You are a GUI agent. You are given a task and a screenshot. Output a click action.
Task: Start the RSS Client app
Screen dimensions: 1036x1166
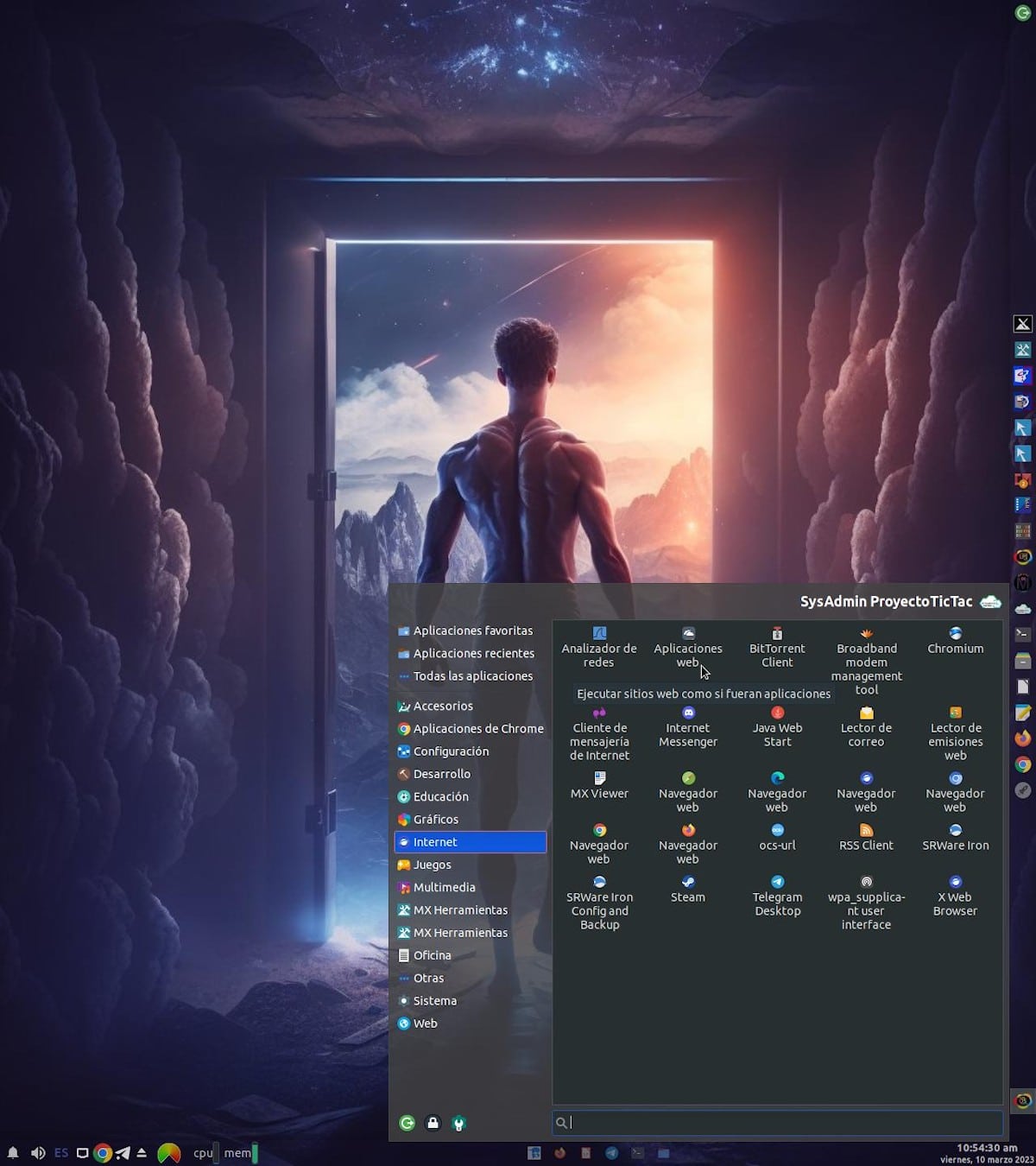coord(866,838)
